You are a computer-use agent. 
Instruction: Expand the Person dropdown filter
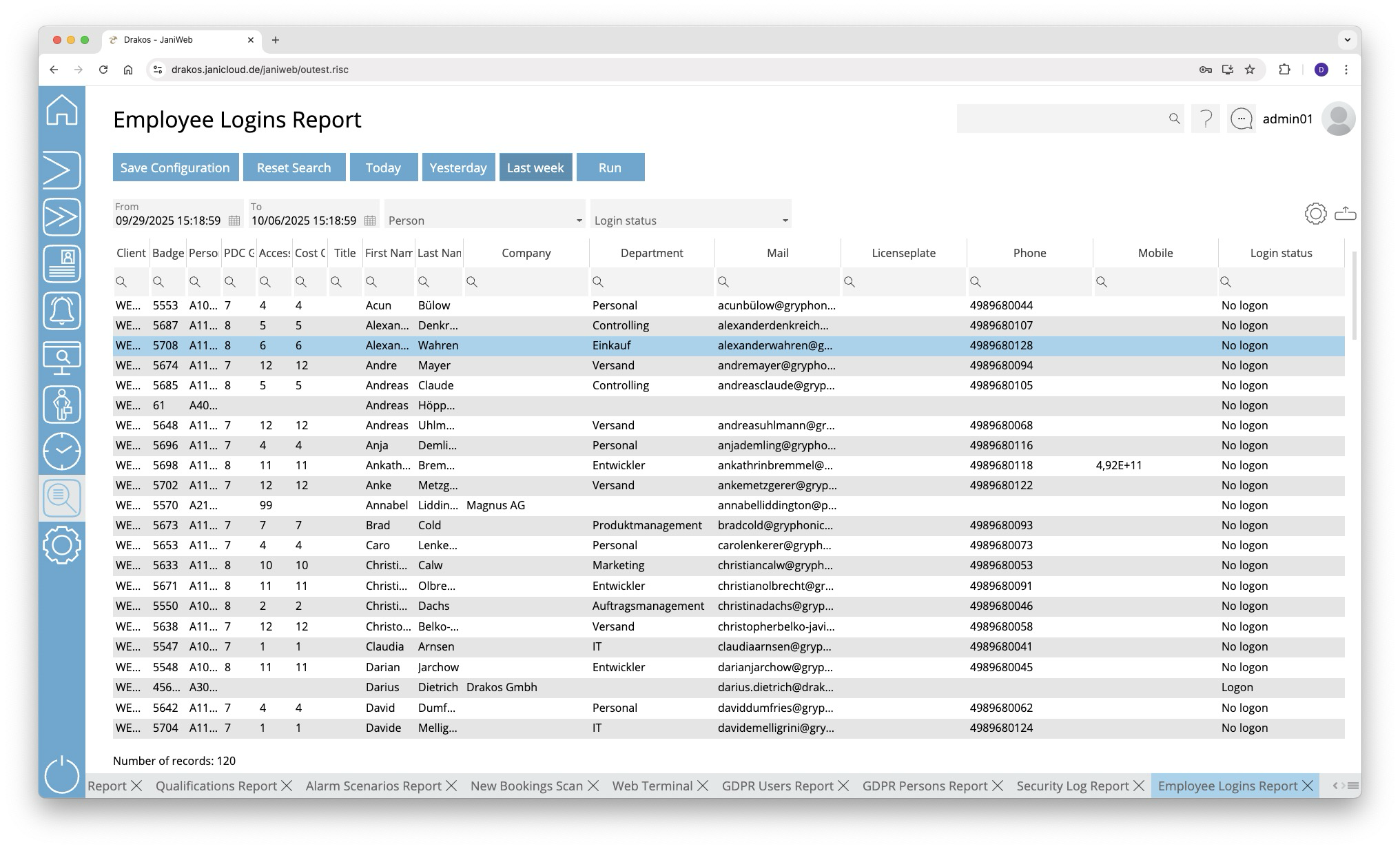point(579,221)
